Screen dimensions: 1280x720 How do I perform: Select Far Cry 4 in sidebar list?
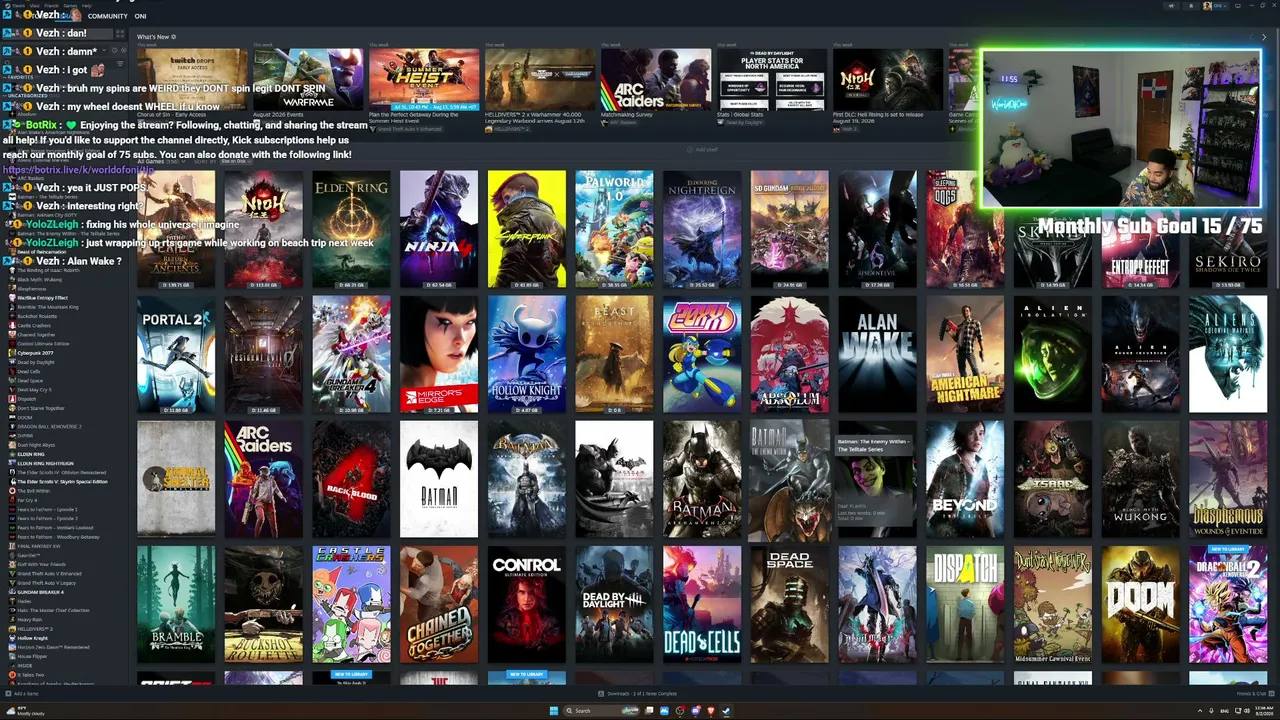pyautogui.click(x=27, y=501)
